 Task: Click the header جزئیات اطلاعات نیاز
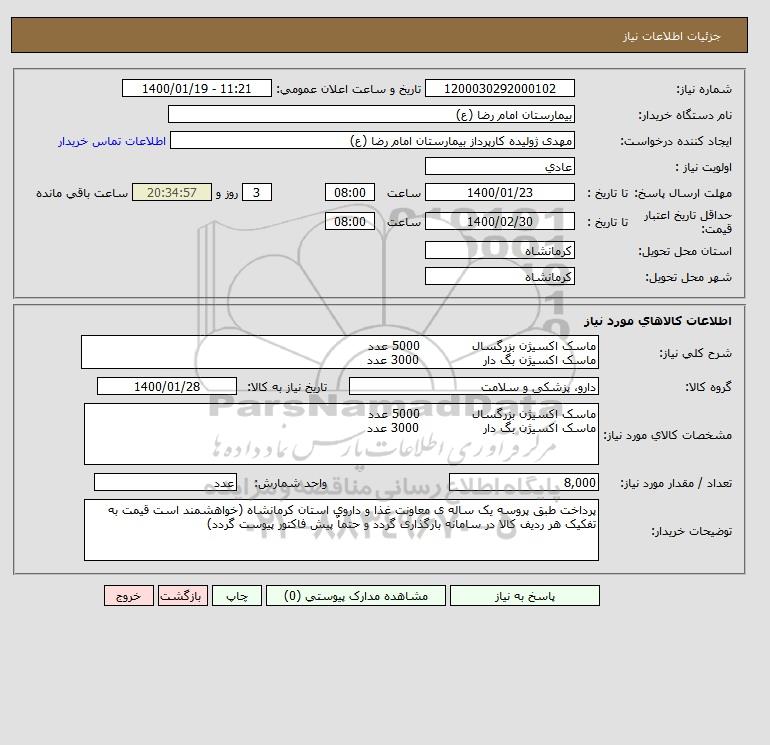point(671,36)
